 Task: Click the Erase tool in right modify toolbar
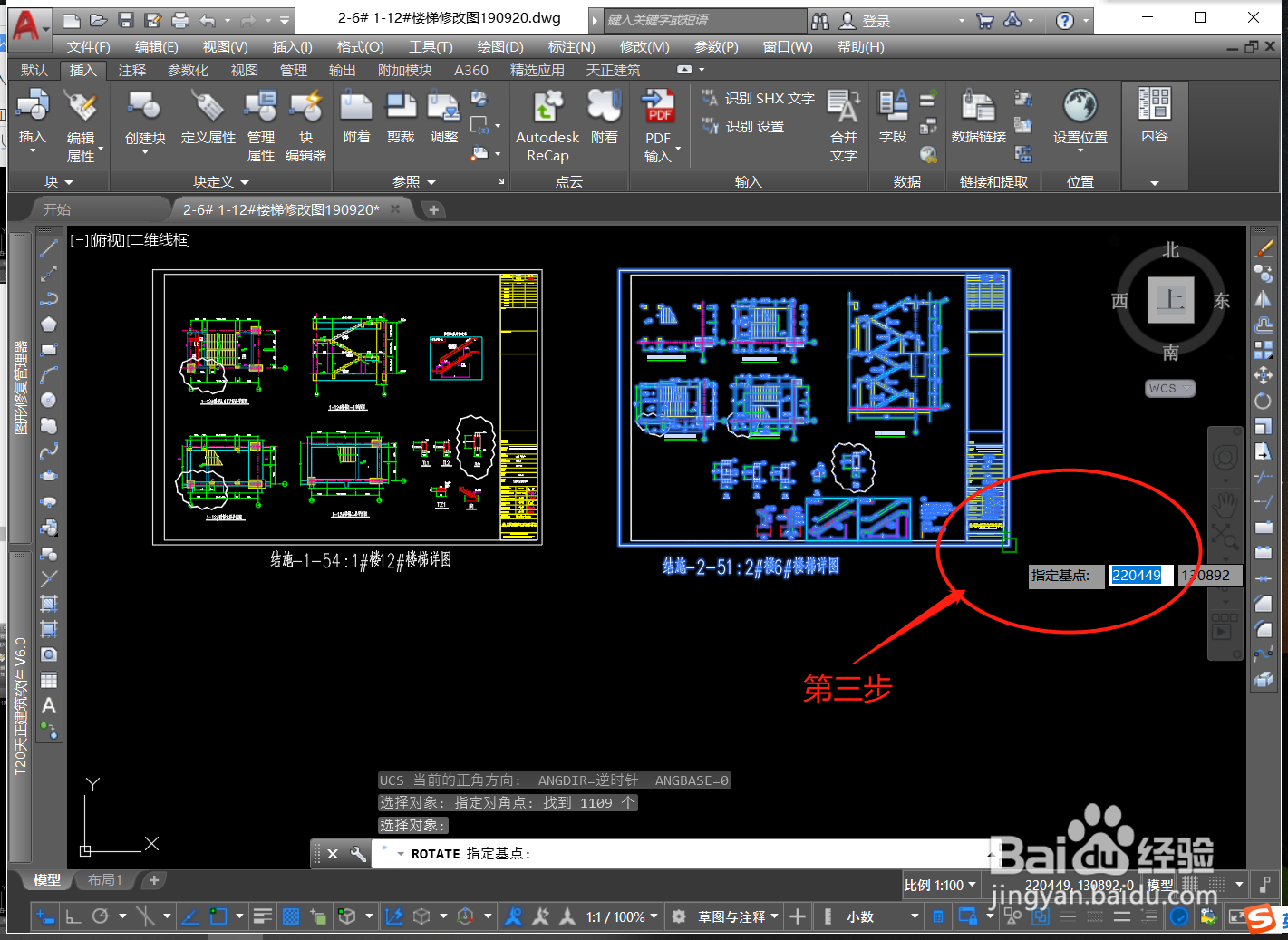(x=1264, y=248)
